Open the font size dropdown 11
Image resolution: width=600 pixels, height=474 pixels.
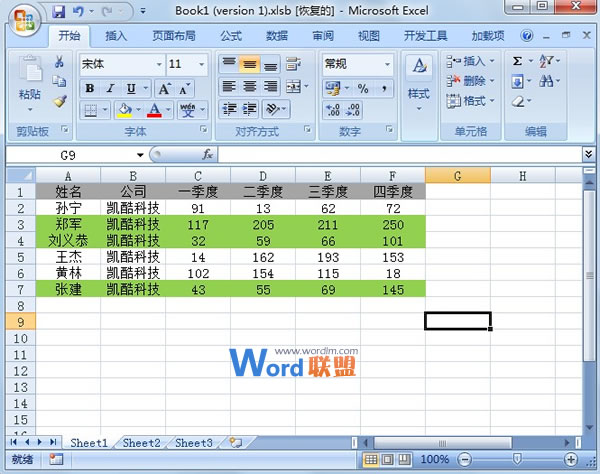(202, 64)
